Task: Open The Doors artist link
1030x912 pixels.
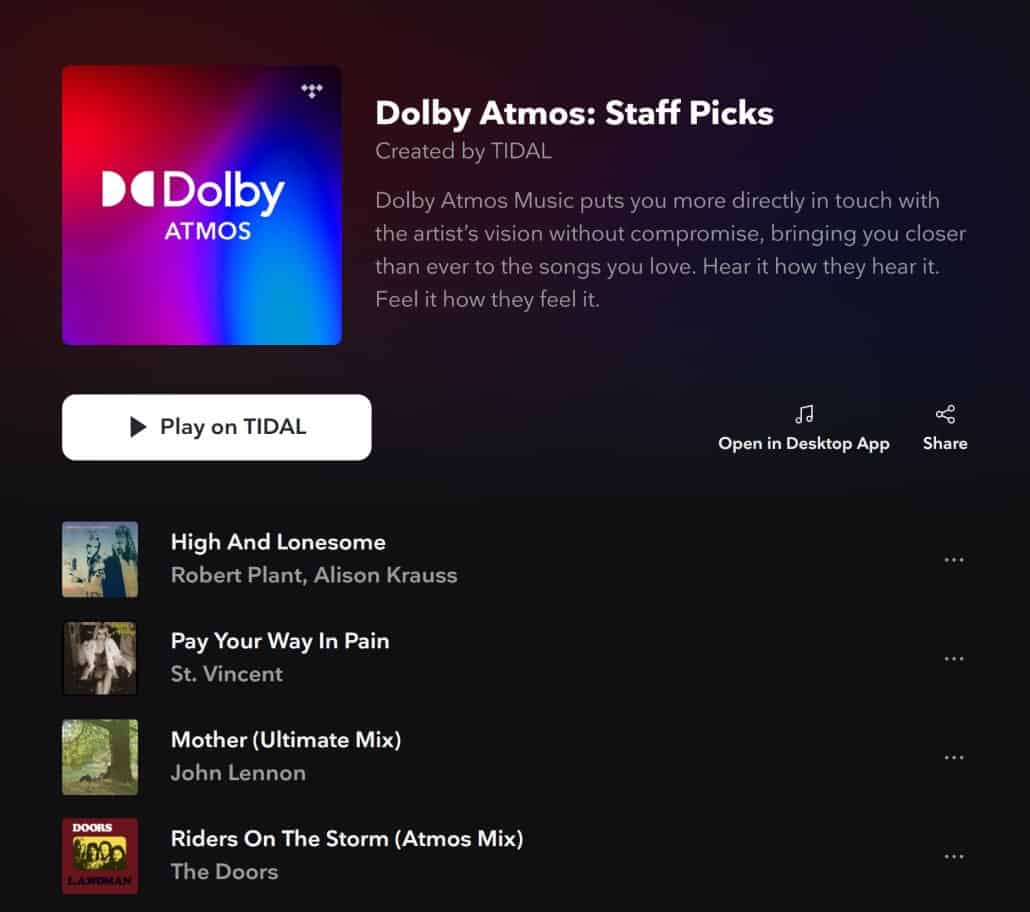Action: (x=225, y=872)
